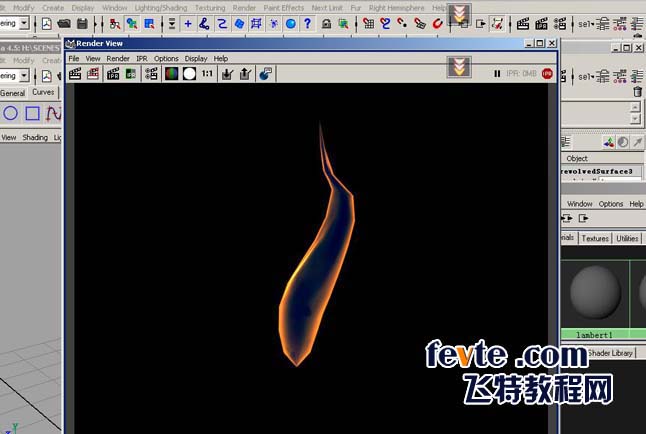Open the sel field dropdown on main status line
This screenshot has width=646, height=434.
click(587, 24)
